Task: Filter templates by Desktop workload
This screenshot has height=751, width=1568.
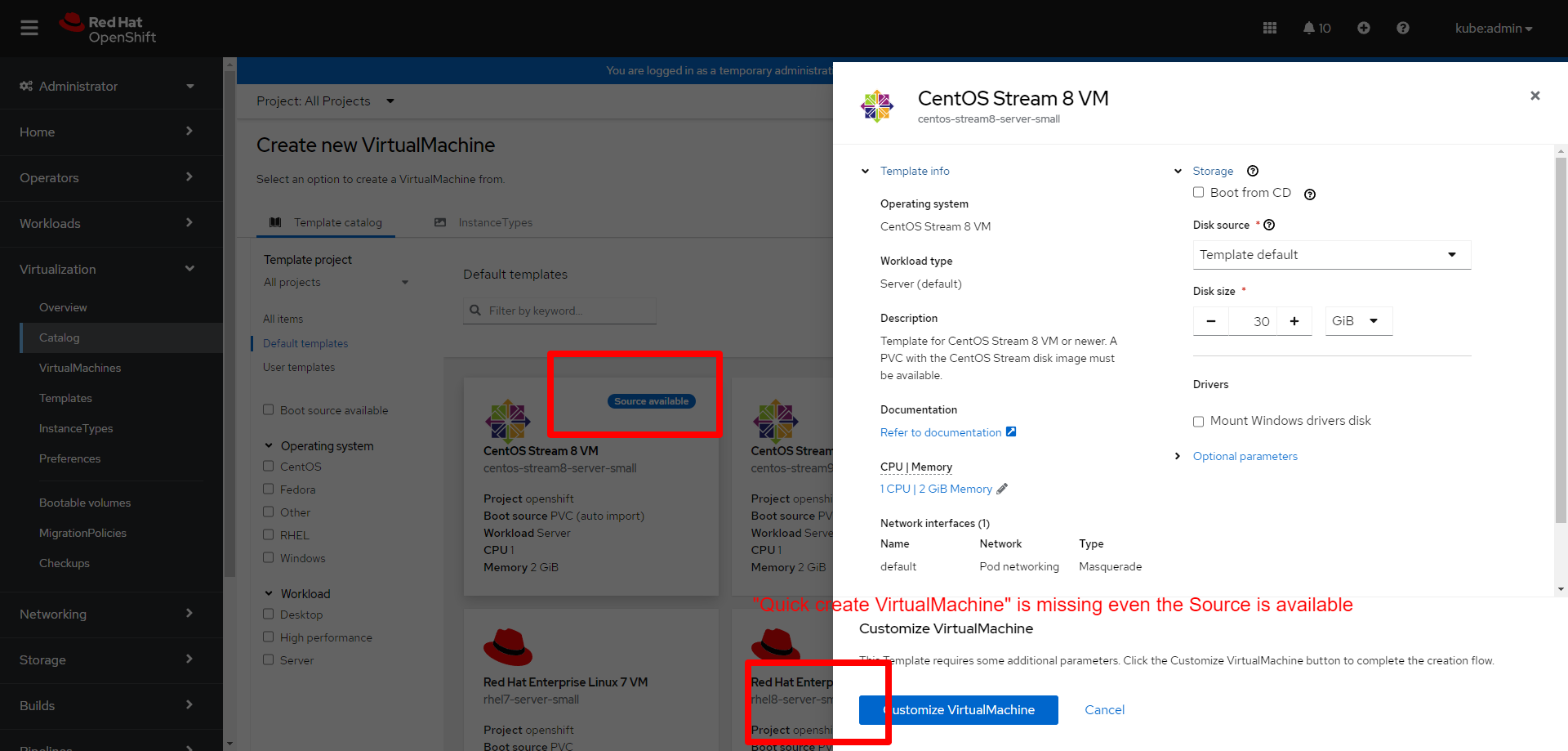Action: 268,615
